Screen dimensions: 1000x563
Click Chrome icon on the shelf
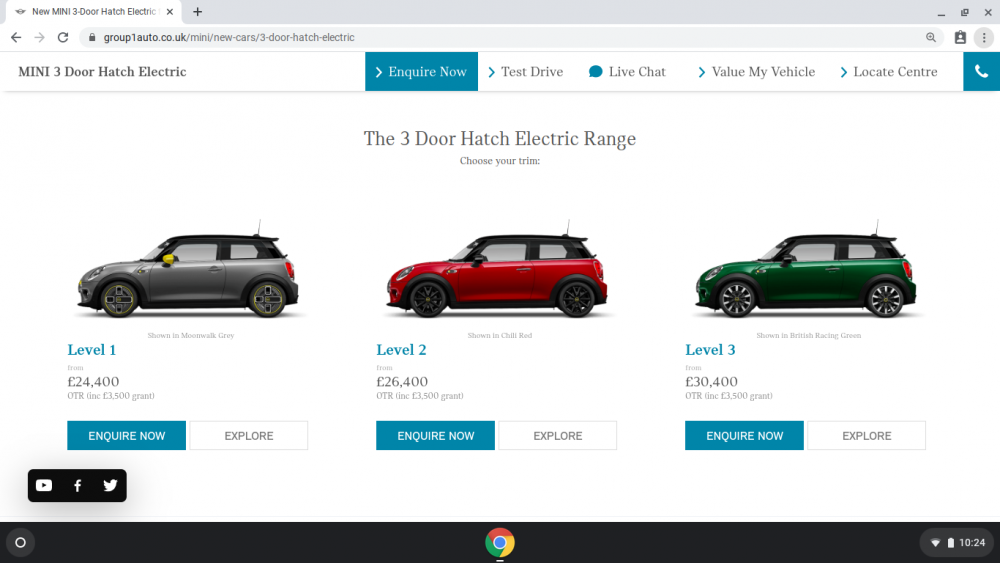coord(500,543)
